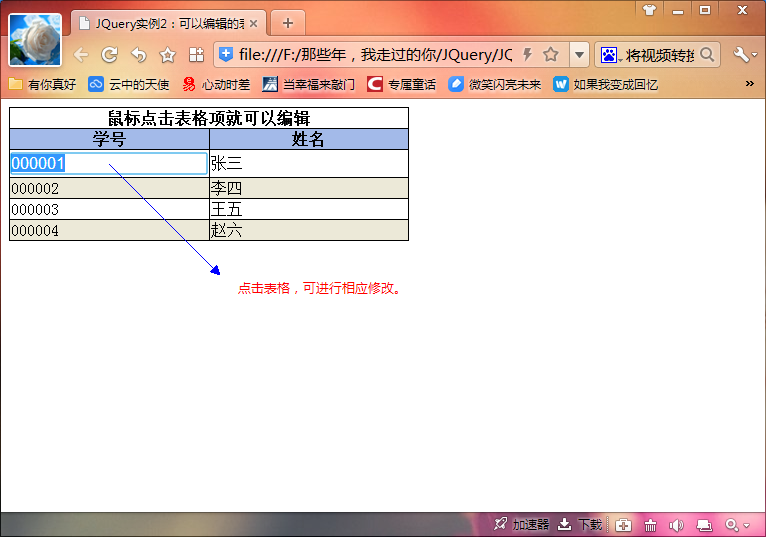
Task: Open the 专属童话 bookmark
Action: (402, 85)
